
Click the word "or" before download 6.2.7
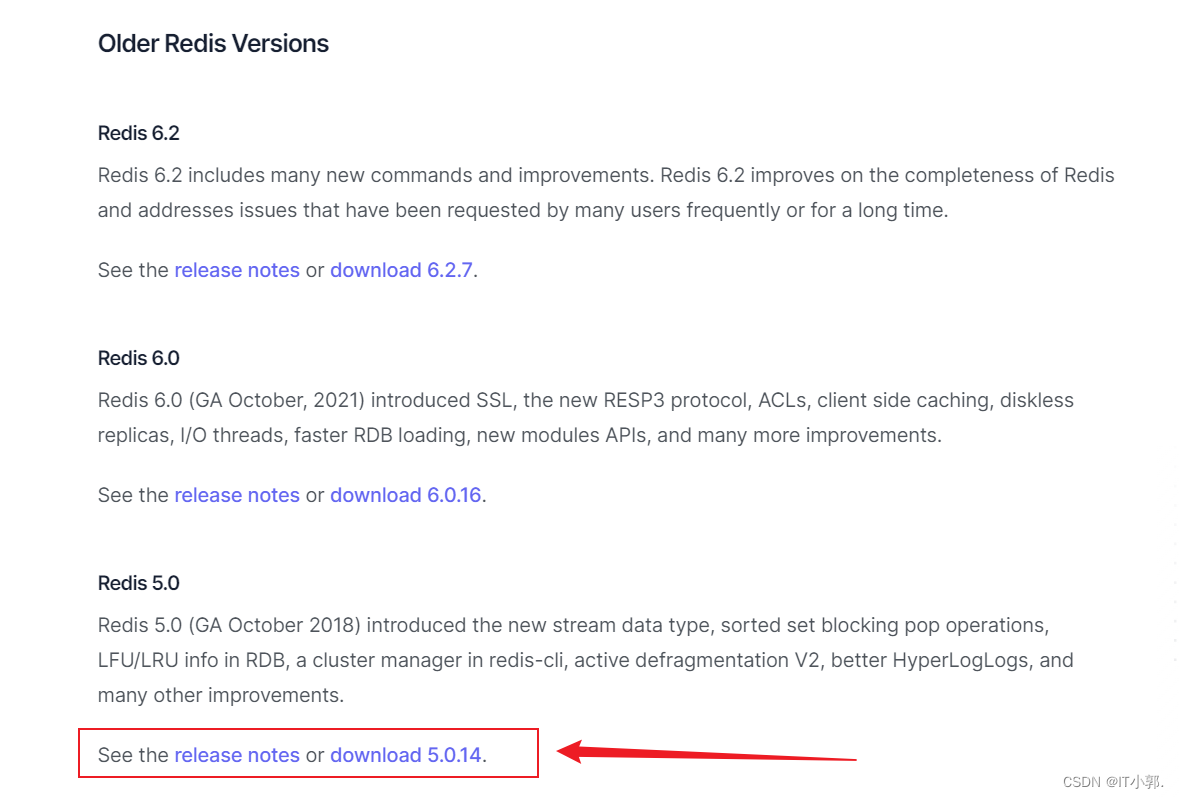coord(315,270)
